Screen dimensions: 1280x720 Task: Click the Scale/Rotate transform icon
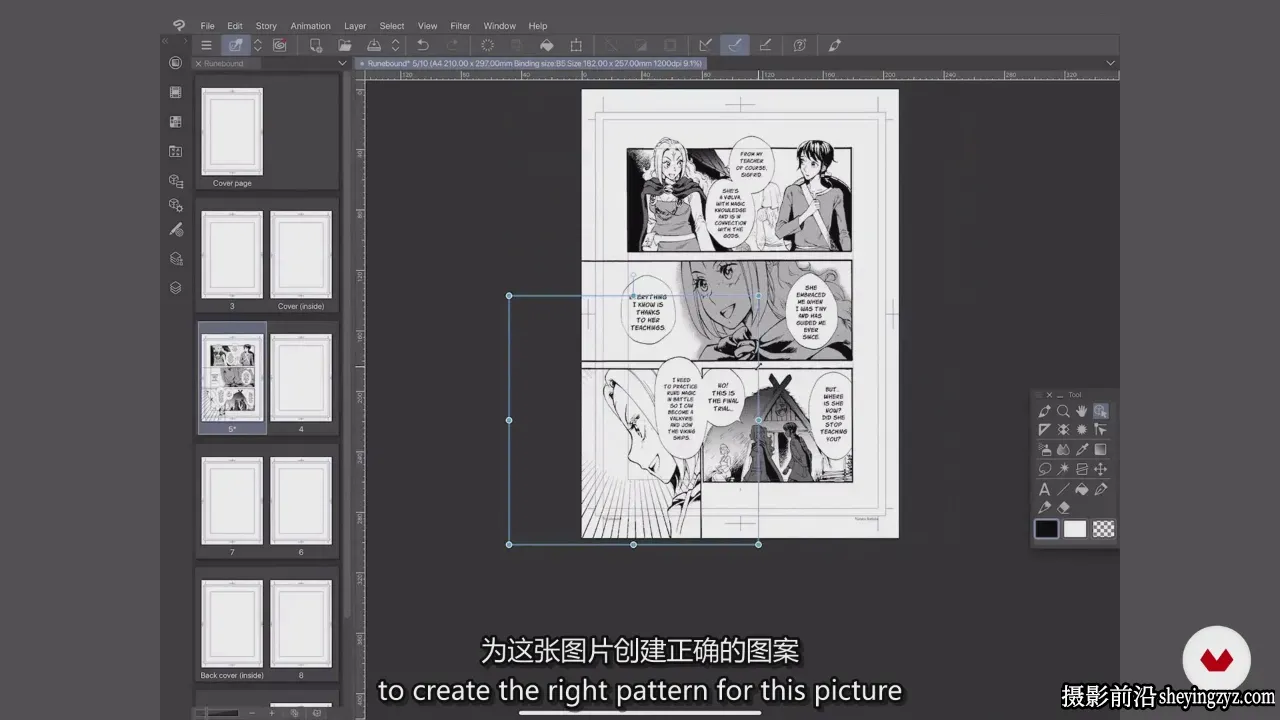coord(576,45)
